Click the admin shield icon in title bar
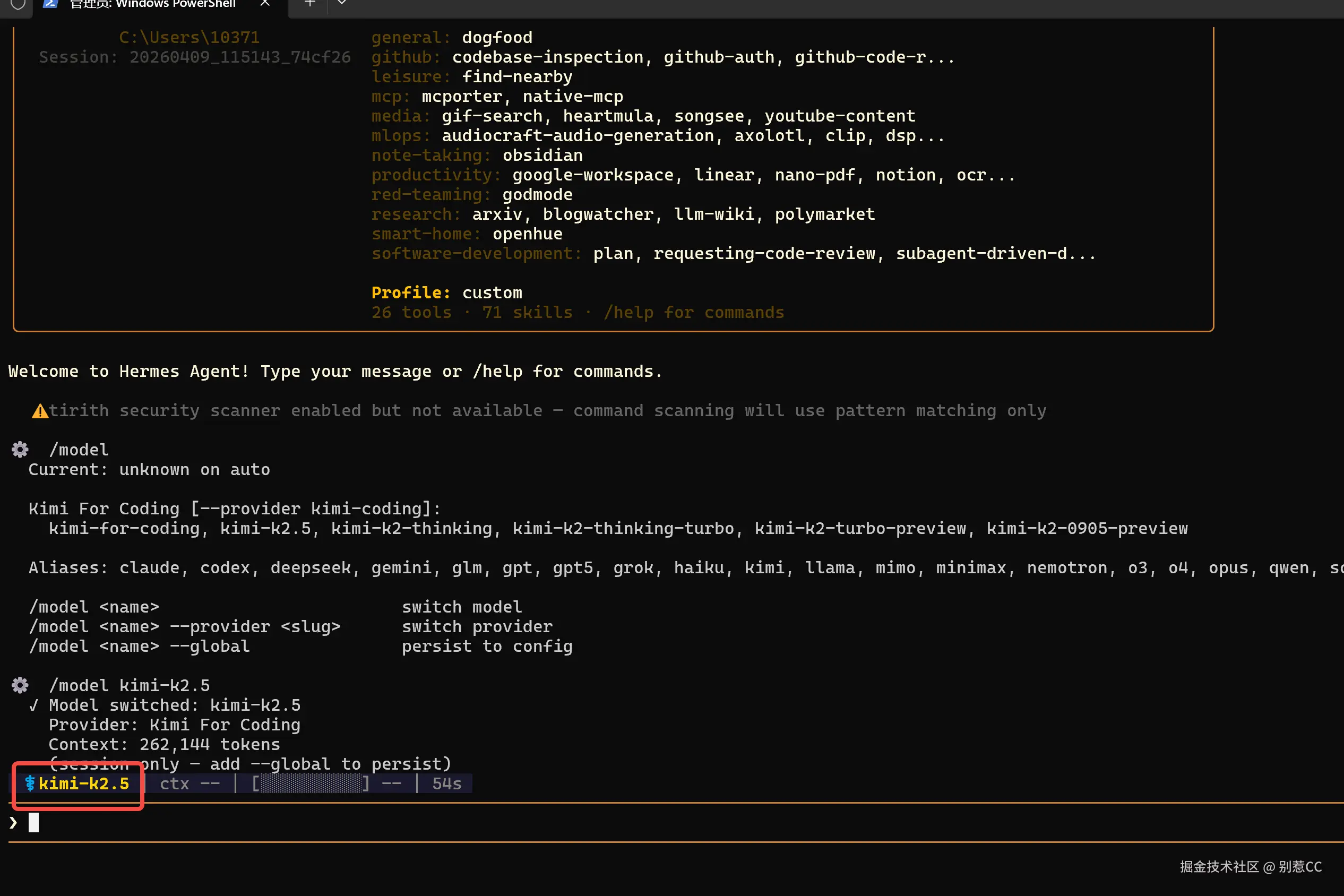Viewport: 1344px width, 896px height. click(x=18, y=5)
